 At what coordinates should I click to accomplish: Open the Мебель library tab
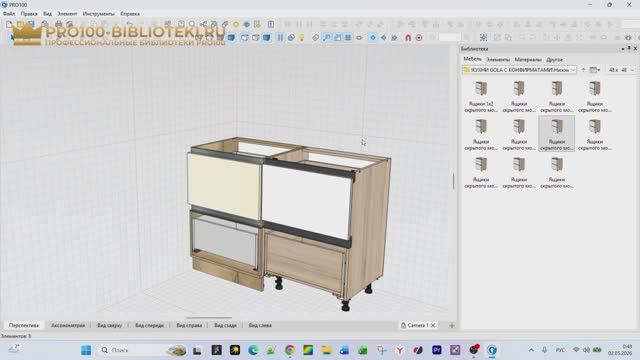tap(472, 59)
